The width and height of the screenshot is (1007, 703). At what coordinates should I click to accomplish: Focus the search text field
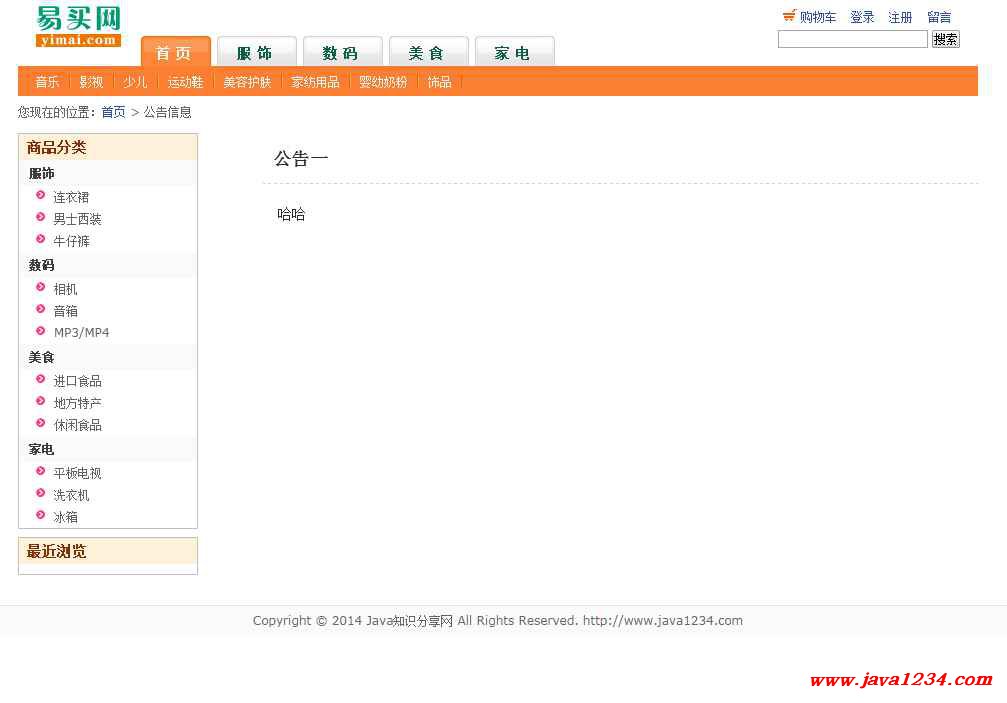852,39
